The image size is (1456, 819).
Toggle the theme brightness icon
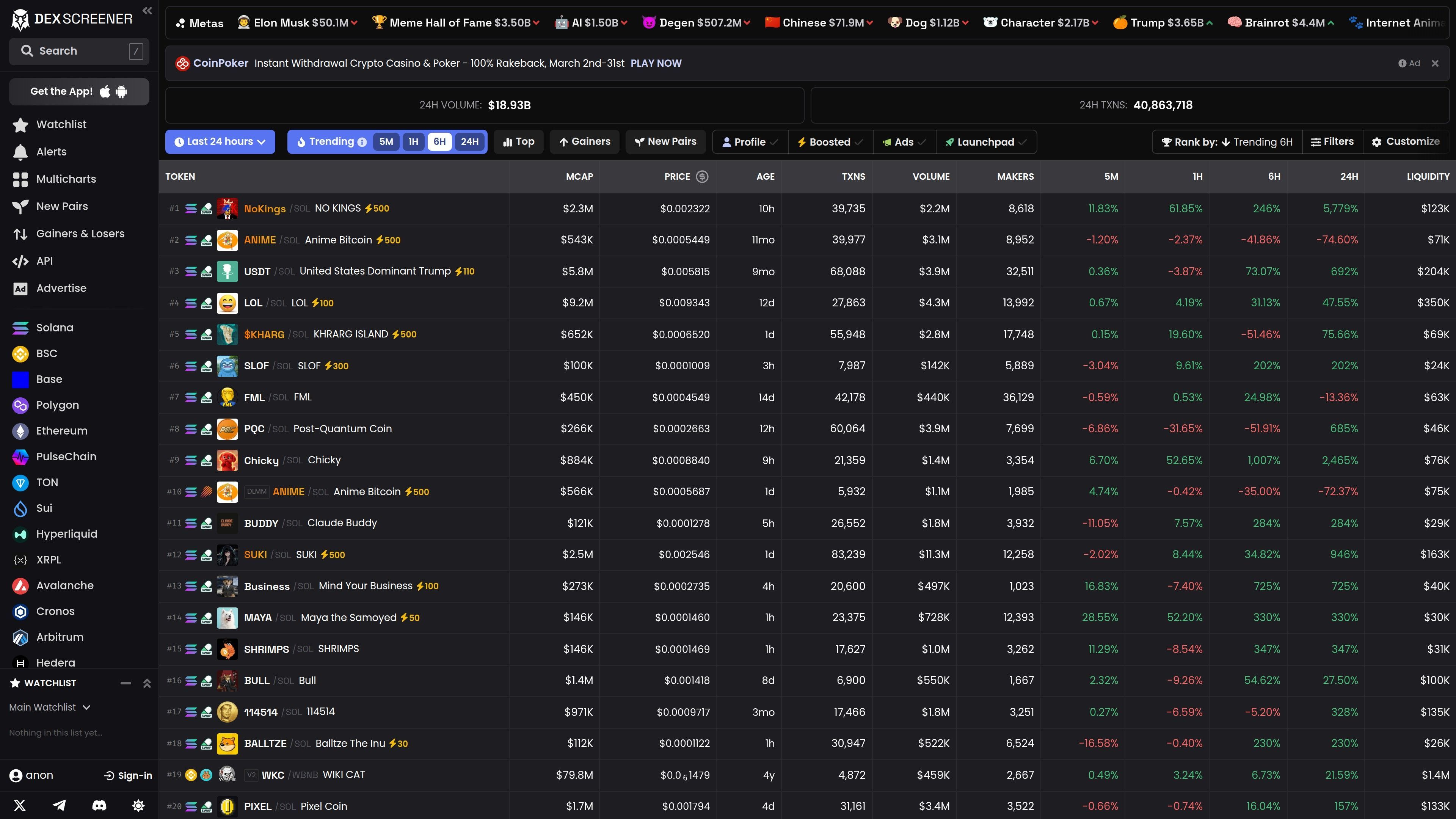(138, 805)
